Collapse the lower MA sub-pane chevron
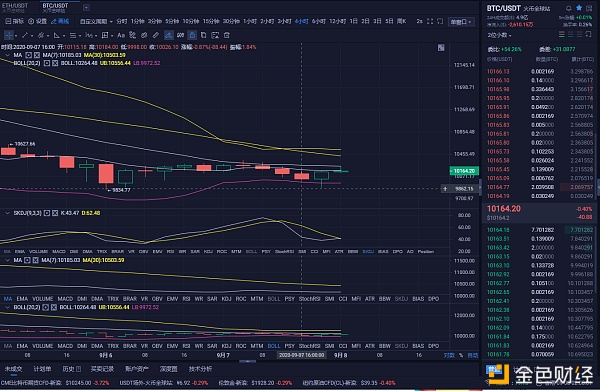The image size is (600, 391). tap(7, 260)
